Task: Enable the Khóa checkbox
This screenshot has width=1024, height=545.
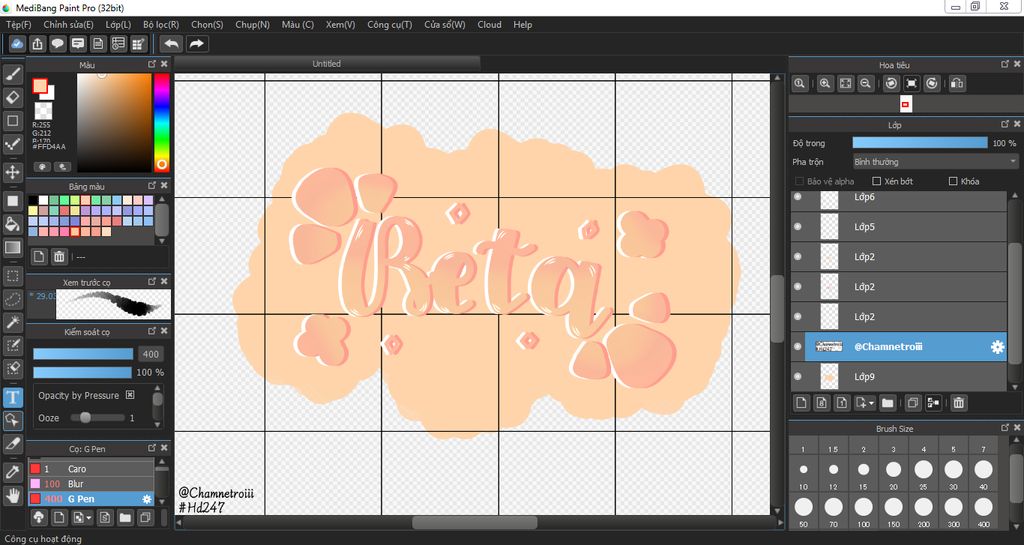Action: pyautogui.click(x=953, y=181)
